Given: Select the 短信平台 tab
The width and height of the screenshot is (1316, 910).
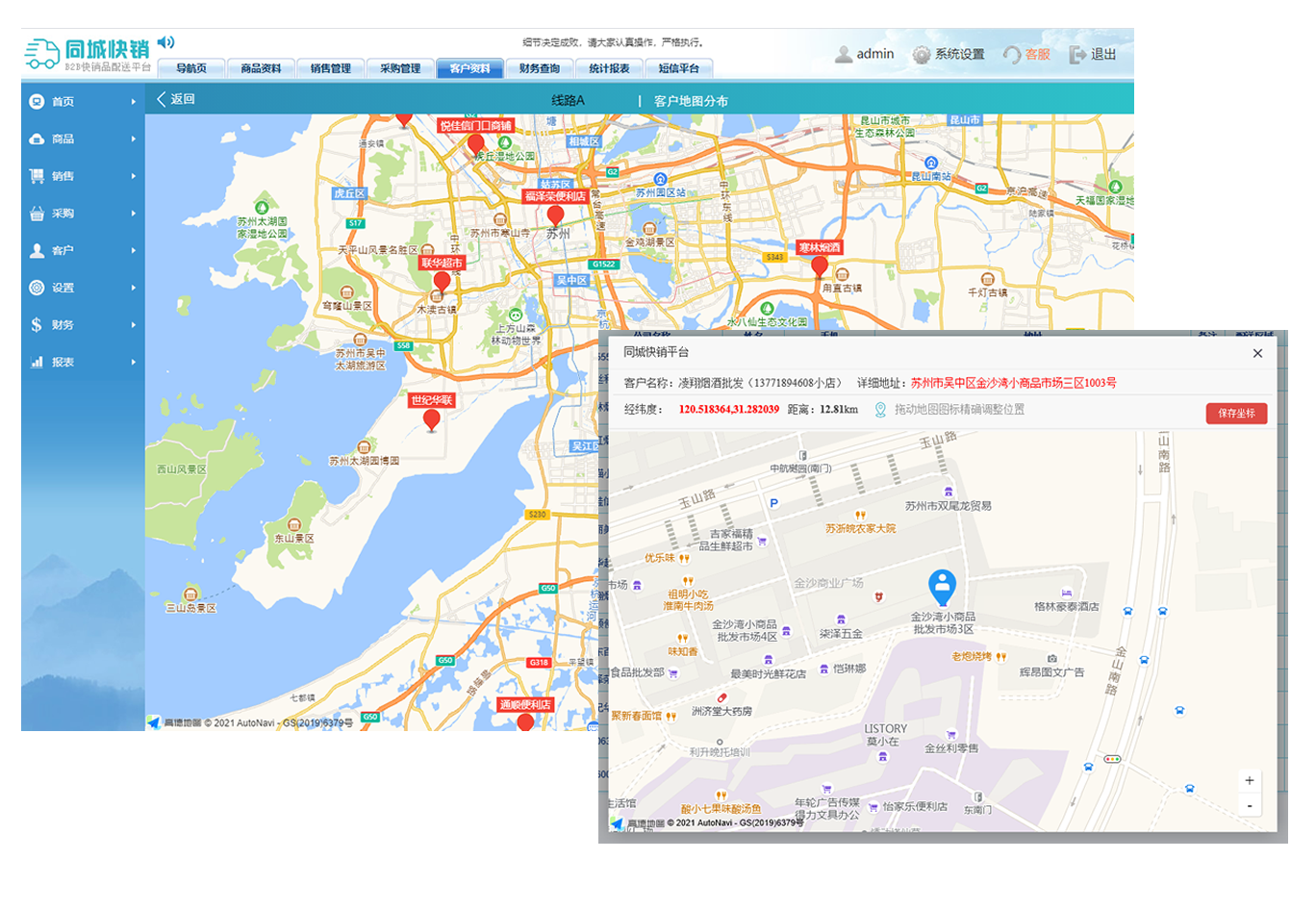Looking at the screenshot, I should pyautogui.click(x=679, y=68).
